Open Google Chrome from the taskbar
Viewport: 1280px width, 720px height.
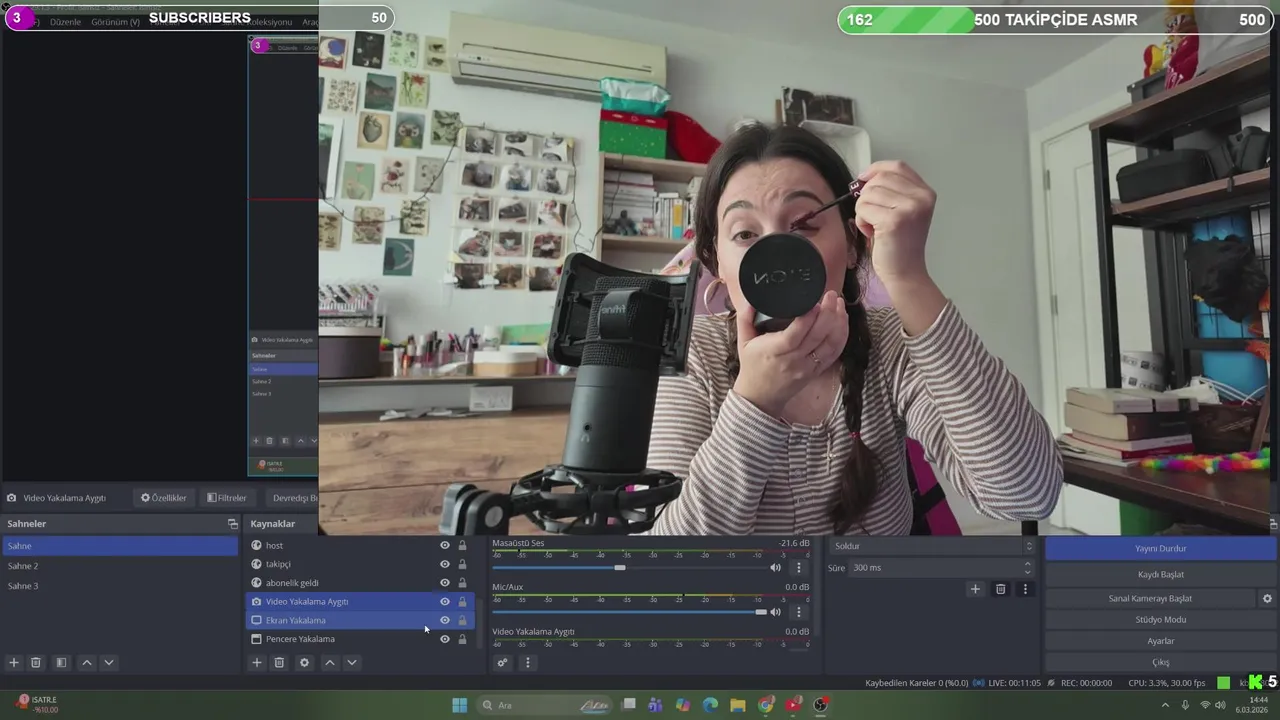pos(765,705)
